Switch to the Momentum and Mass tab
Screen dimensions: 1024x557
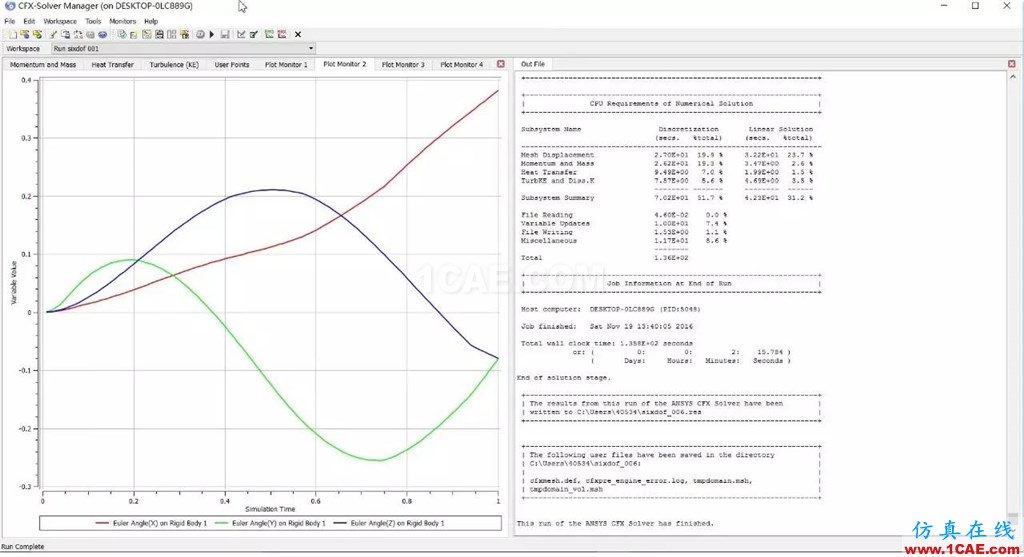[x=43, y=65]
